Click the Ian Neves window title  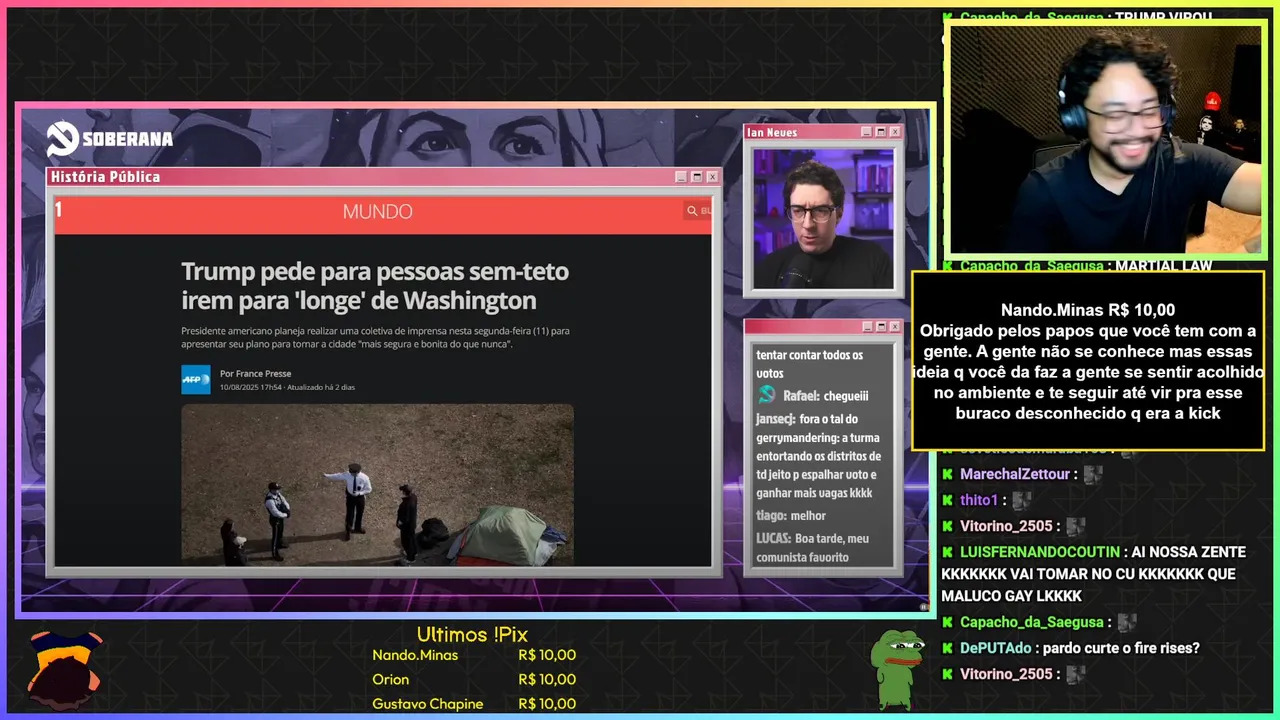[x=772, y=132]
